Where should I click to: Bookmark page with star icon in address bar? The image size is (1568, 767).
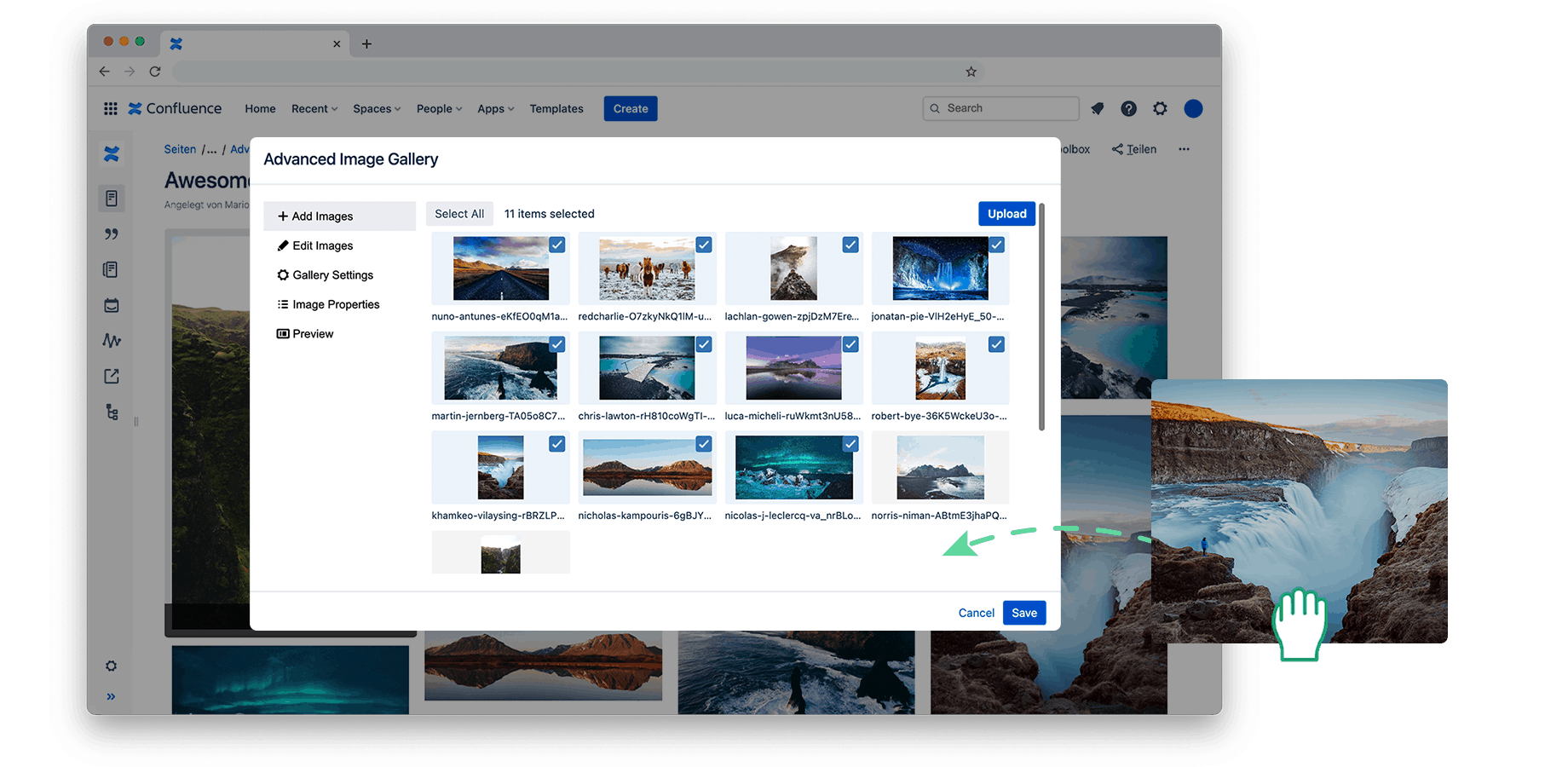coord(971,72)
